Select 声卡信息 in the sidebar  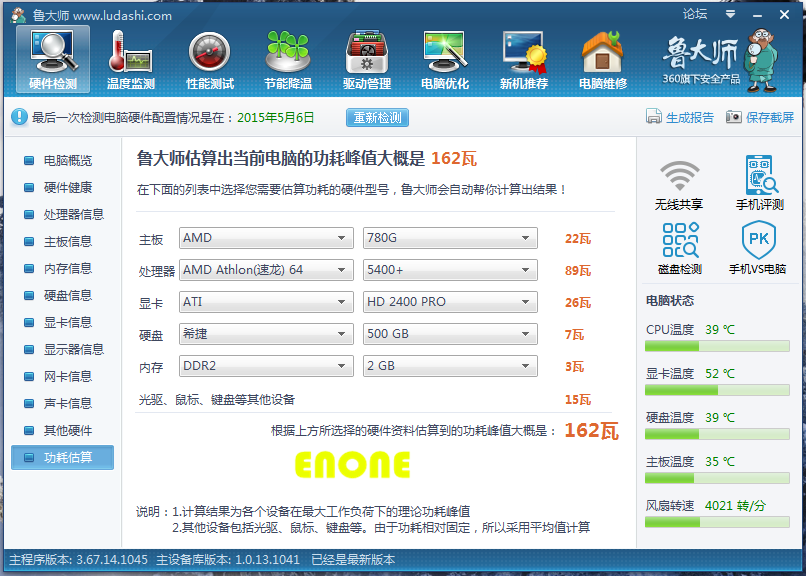pos(63,403)
